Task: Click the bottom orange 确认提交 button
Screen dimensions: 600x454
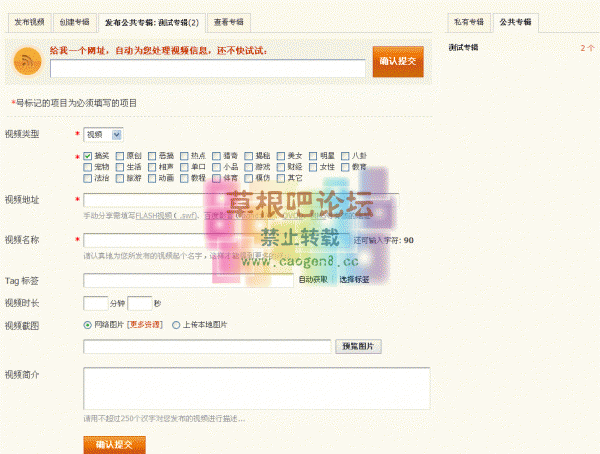Action: coord(114,443)
